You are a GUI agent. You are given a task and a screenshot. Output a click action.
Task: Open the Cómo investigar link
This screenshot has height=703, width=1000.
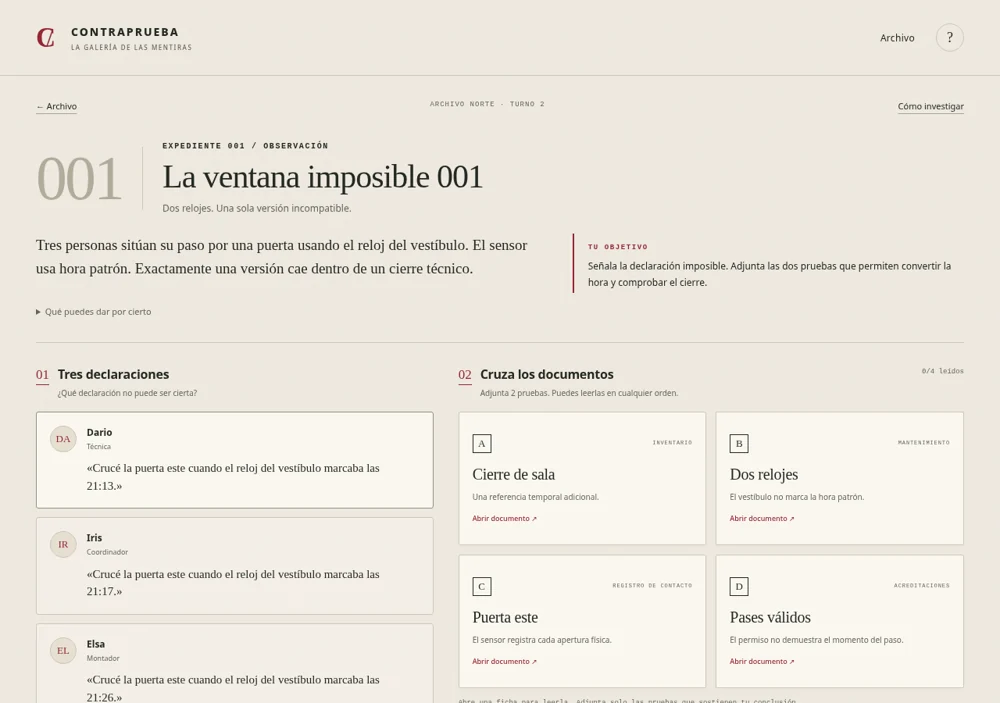930,107
